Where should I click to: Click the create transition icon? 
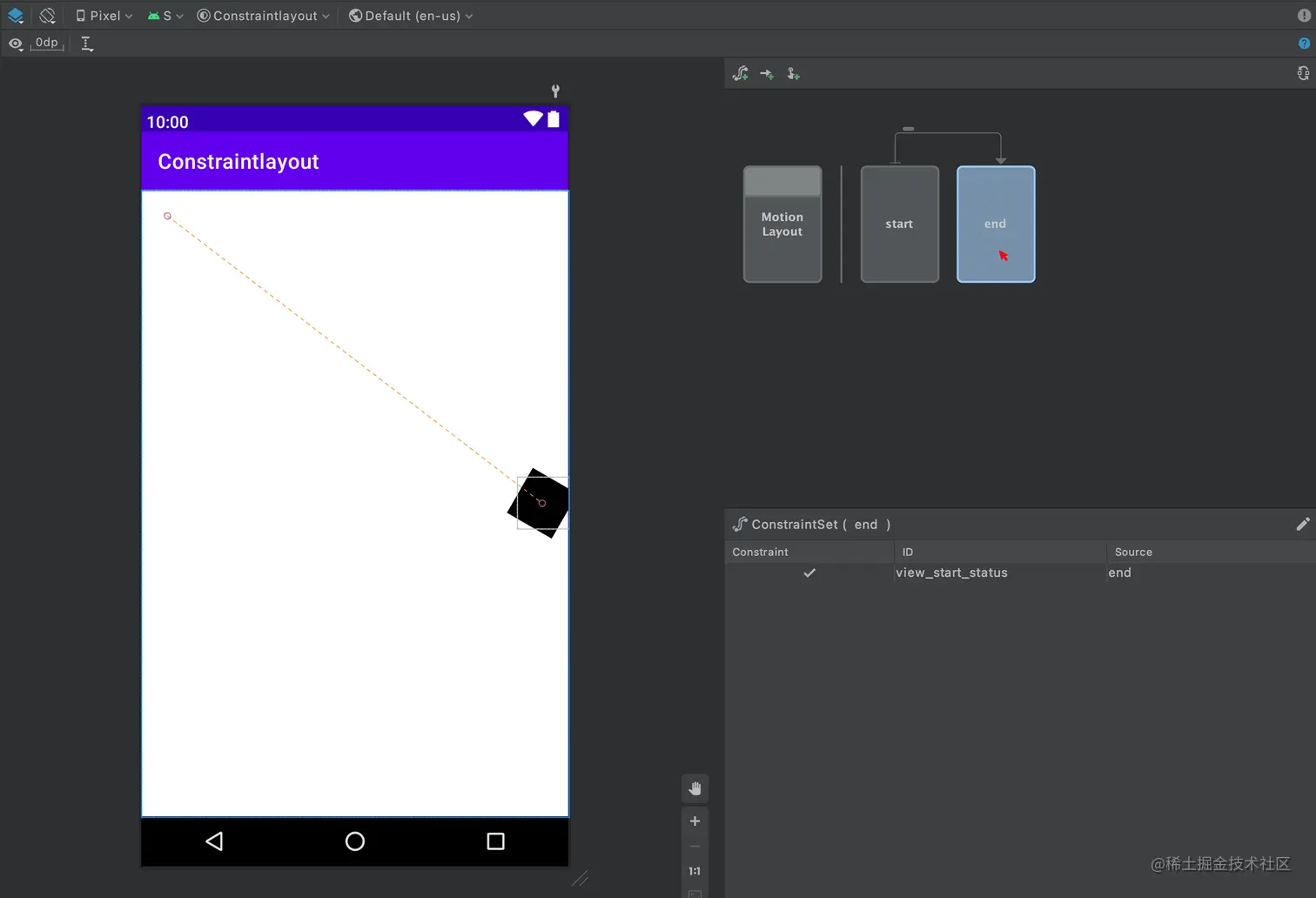(767, 74)
